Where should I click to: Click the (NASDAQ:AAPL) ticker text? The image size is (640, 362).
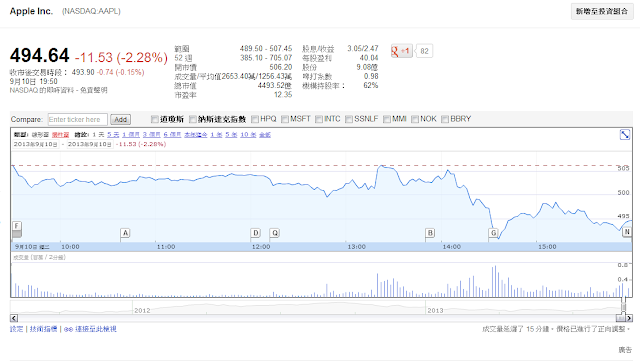pyautogui.click(x=91, y=11)
